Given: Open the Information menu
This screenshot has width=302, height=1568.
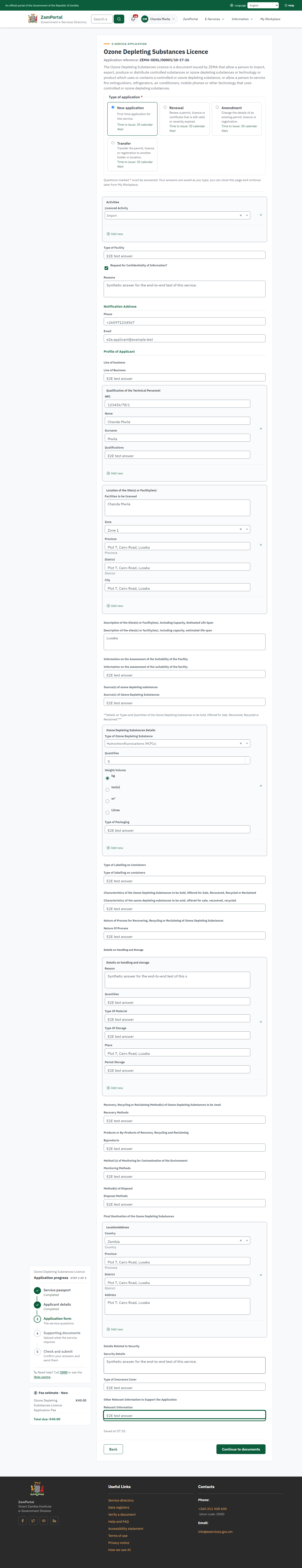Looking at the screenshot, I should [242, 19].
